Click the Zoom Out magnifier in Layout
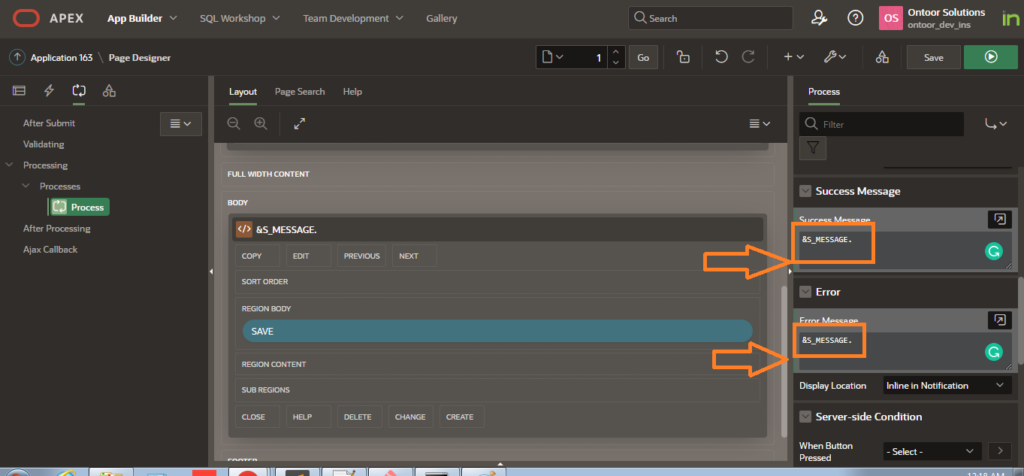Image resolution: width=1024 pixels, height=476 pixels. point(233,123)
